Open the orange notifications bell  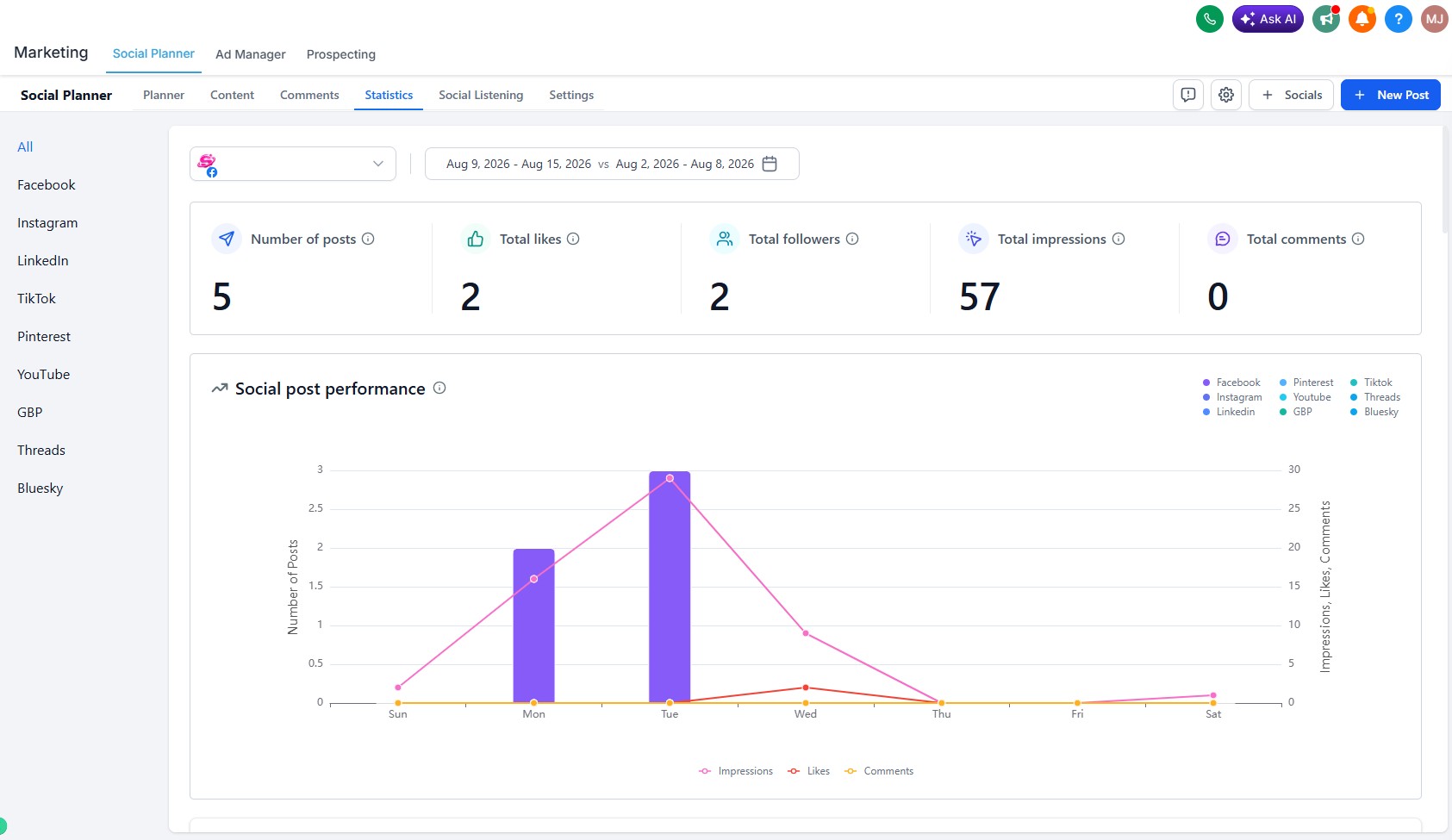click(x=1362, y=19)
